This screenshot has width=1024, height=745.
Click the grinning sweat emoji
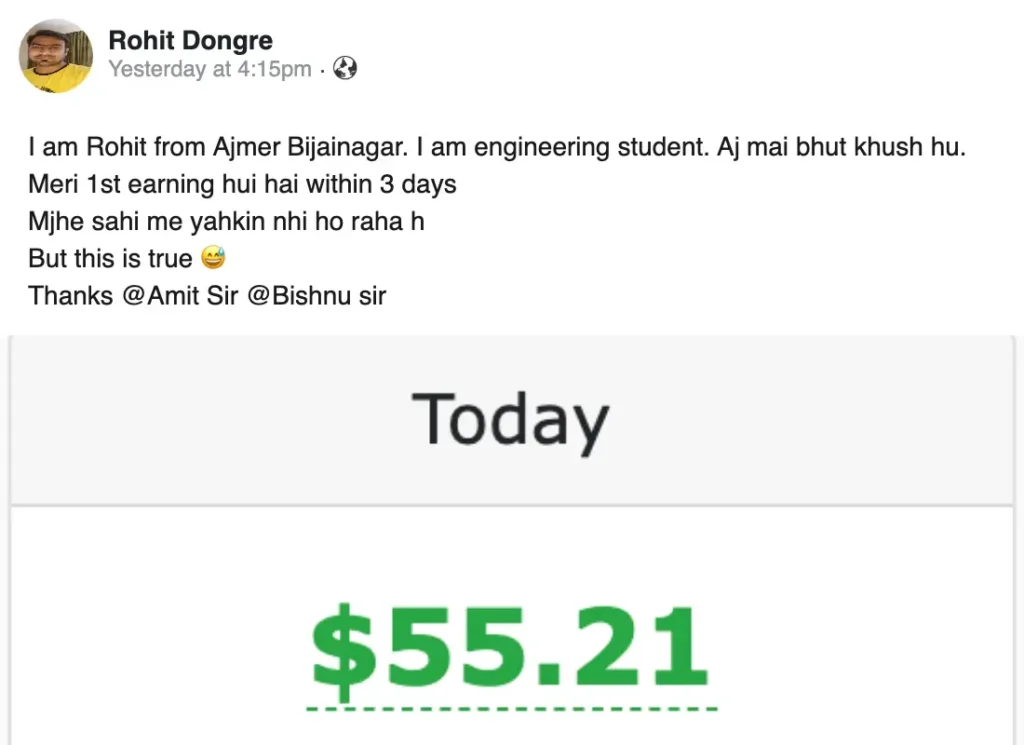point(212,259)
